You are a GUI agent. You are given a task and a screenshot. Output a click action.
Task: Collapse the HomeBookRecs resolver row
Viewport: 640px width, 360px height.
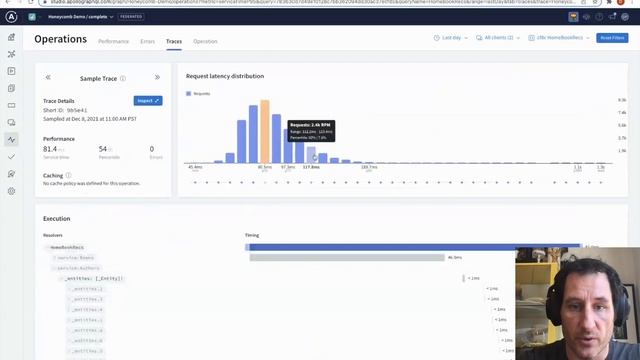point(47,247)
